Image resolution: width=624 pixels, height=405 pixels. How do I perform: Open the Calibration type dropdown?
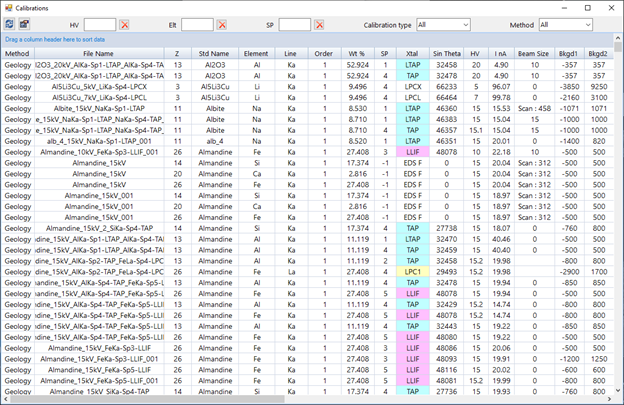(x=443, y=25)
